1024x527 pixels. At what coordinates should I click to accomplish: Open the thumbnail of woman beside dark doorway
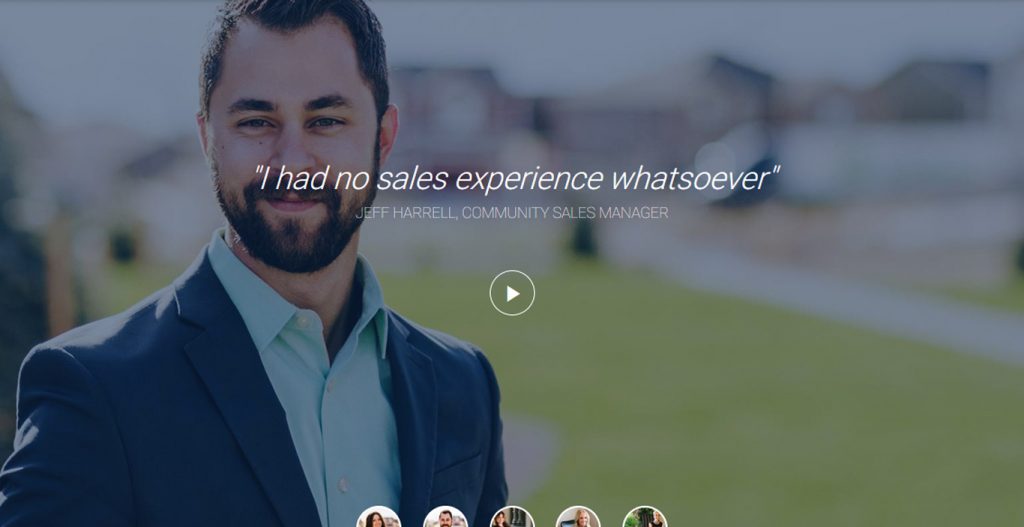[x=512, y=517]
